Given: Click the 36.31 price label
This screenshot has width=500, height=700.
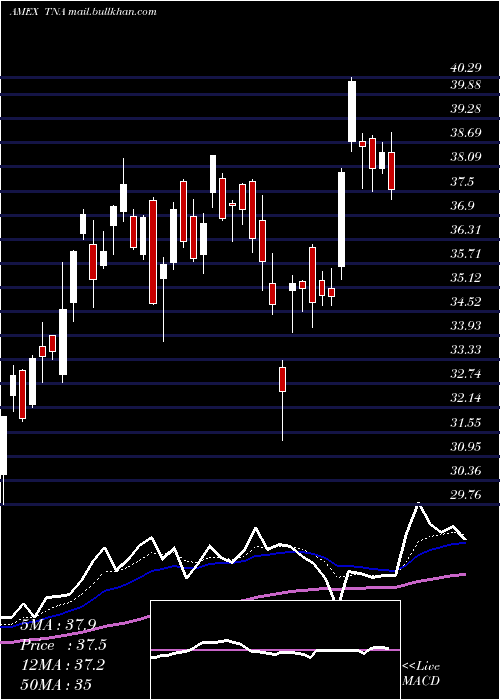Looking at the screenshot, I should coord(466,229).
